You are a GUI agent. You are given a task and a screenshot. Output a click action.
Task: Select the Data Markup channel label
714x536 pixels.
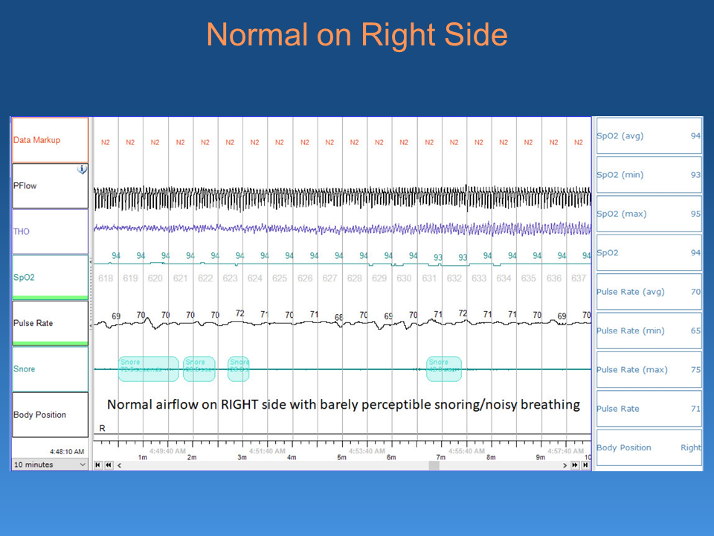click(x=48, y=140)
